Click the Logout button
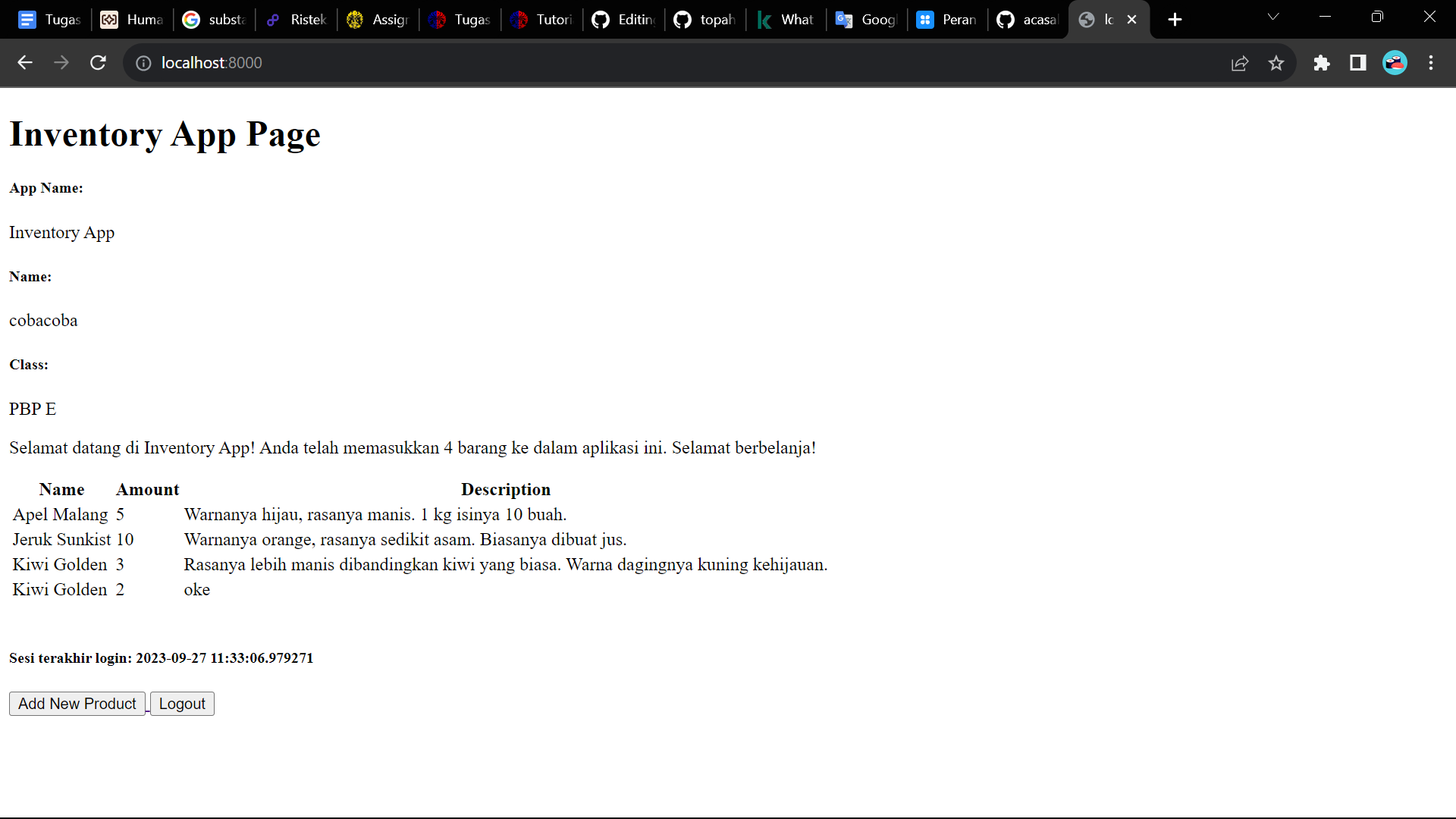 [x=181, y=703]
